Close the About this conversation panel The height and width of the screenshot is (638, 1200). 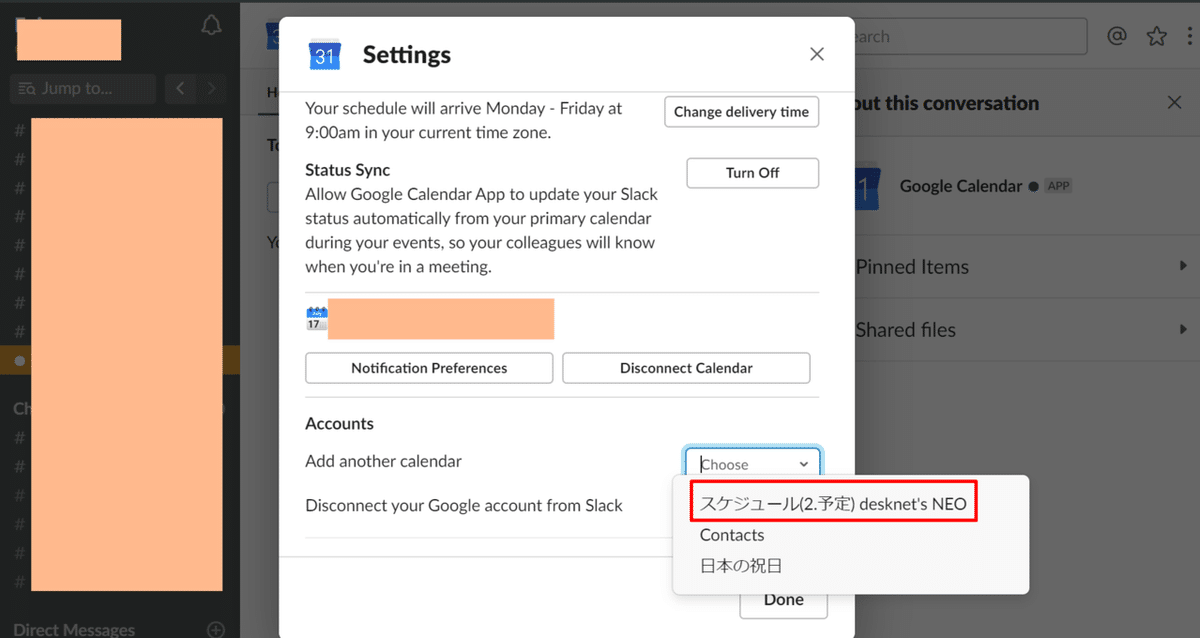pyautogui.click(x=1175, y=103)
